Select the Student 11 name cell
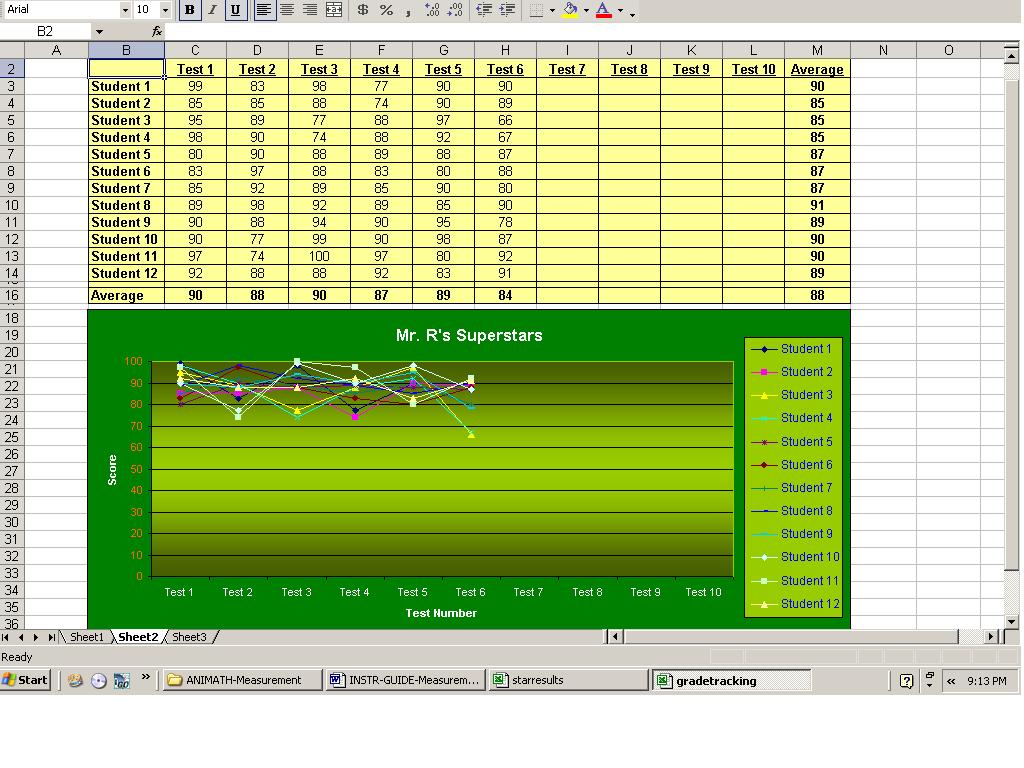The height and width of the screenshot is (768, 1024). click(x=126, y=256)
